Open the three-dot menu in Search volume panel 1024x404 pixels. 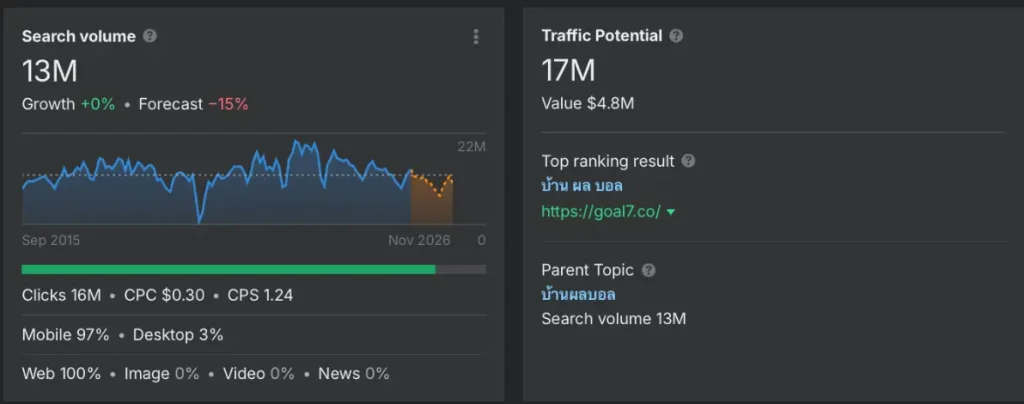click(475, 37)
